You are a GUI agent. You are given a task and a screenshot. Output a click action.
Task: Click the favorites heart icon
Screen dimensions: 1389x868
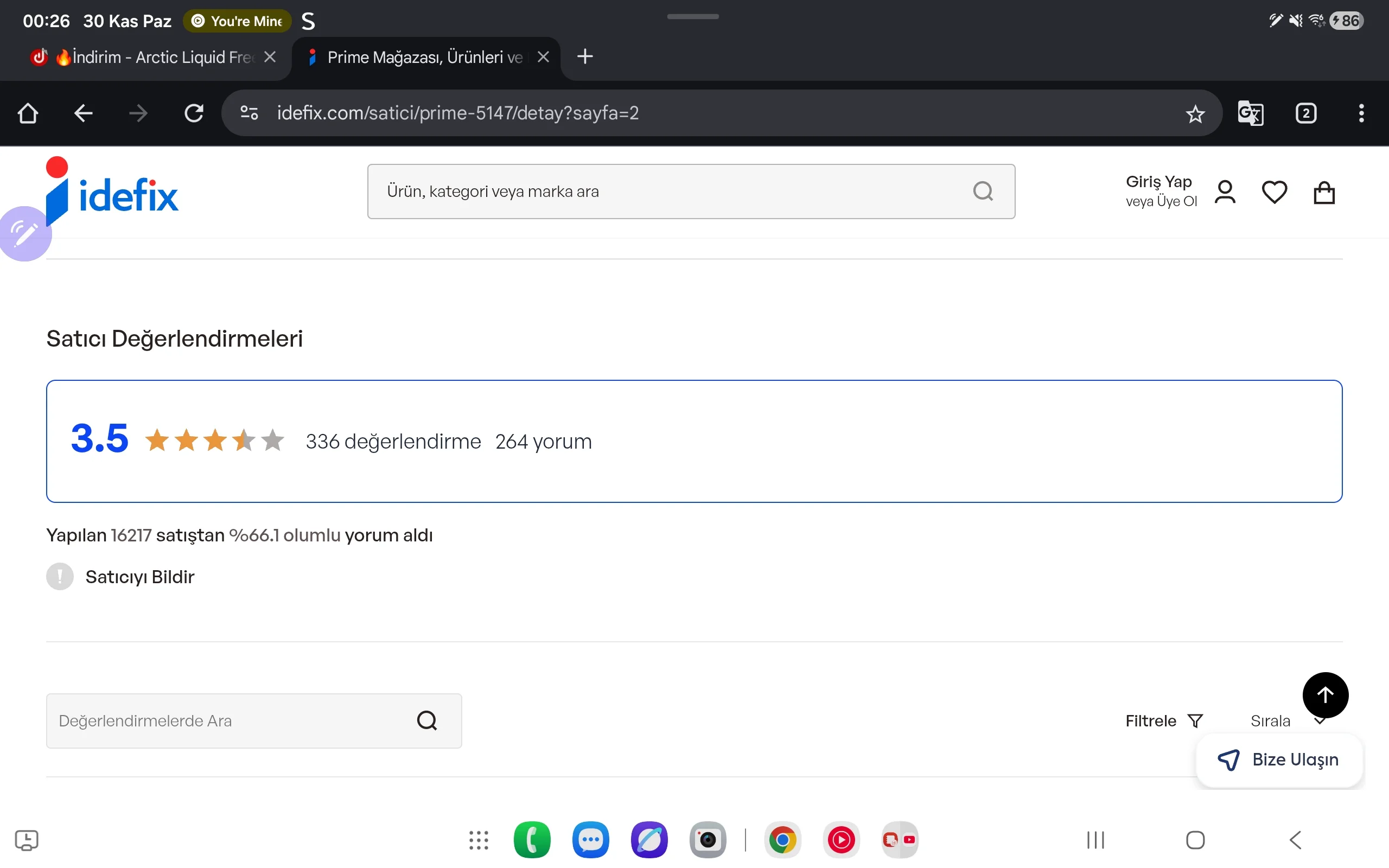(1273, 192)
